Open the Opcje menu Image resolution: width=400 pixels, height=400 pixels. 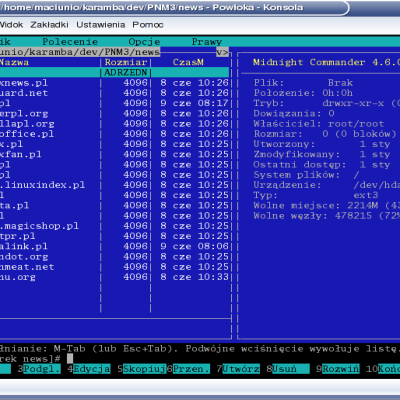point(144,42)
